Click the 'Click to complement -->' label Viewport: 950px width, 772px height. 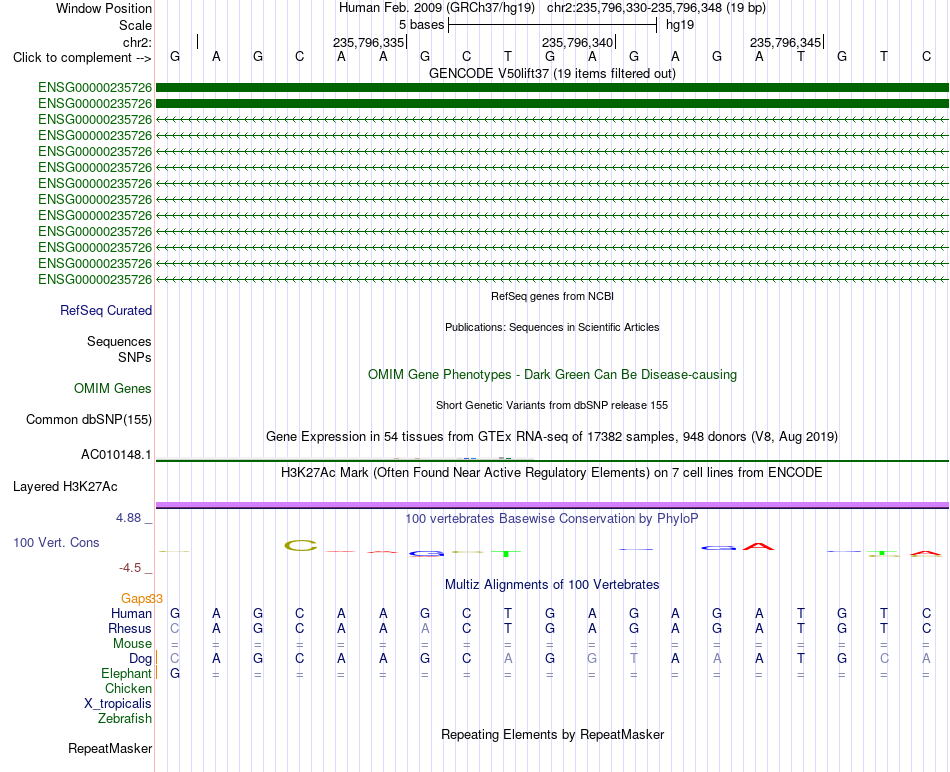click(x=82, y=58)
